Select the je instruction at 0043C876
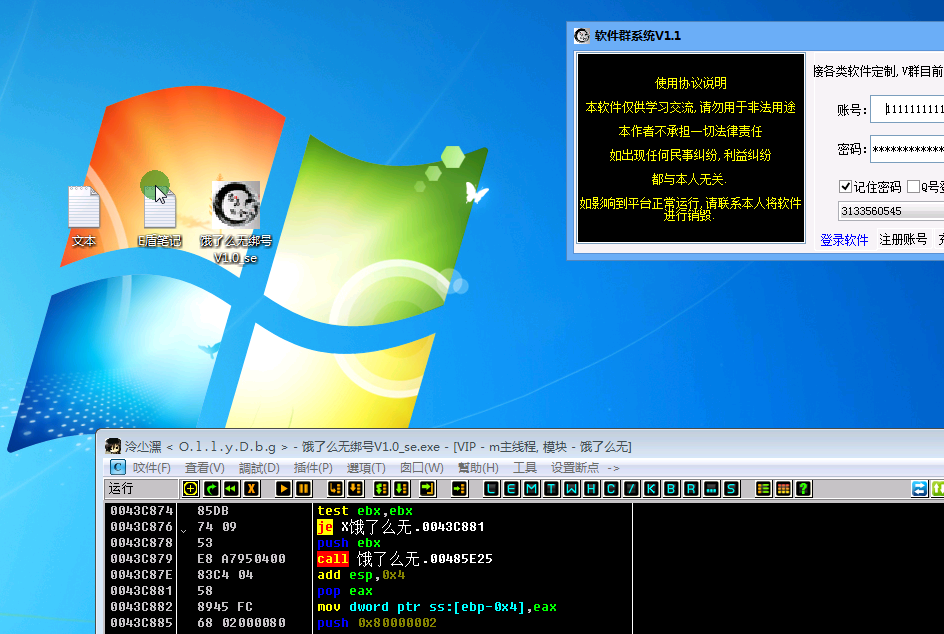This screenshot has height=634, width=944. pyautogui.click(x=368, y=527)
